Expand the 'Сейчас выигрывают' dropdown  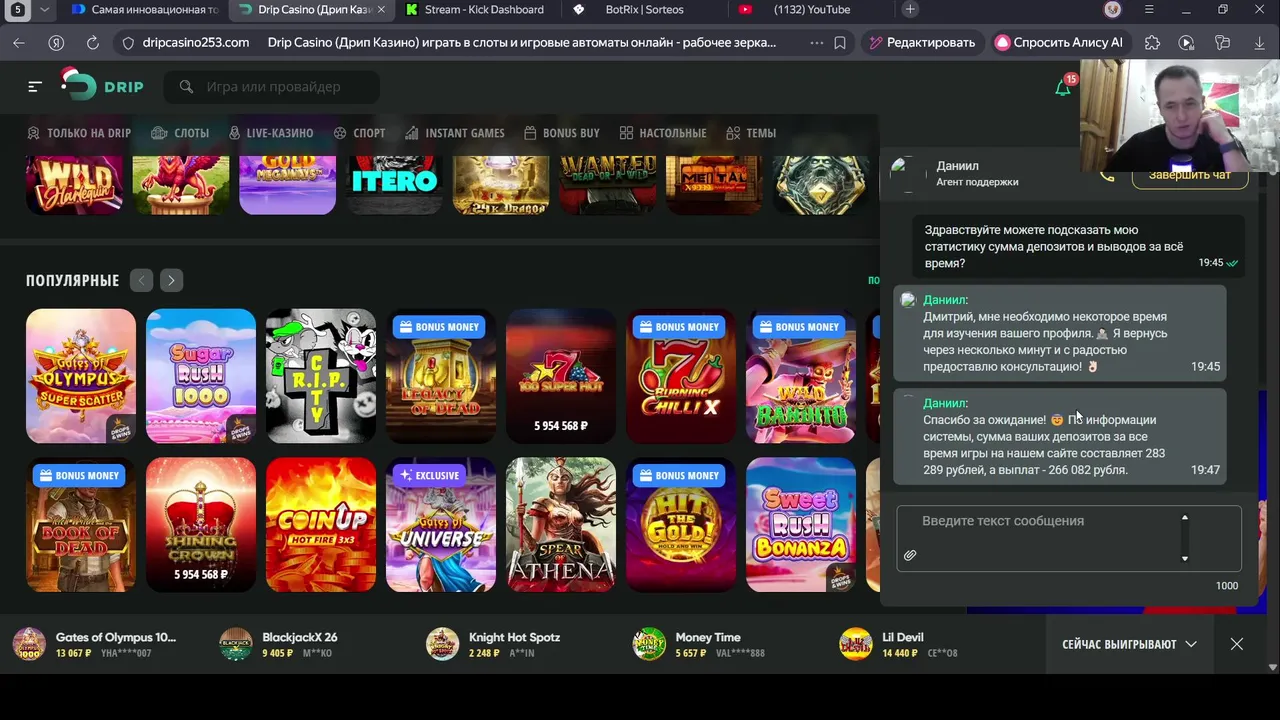(1129, 644)
